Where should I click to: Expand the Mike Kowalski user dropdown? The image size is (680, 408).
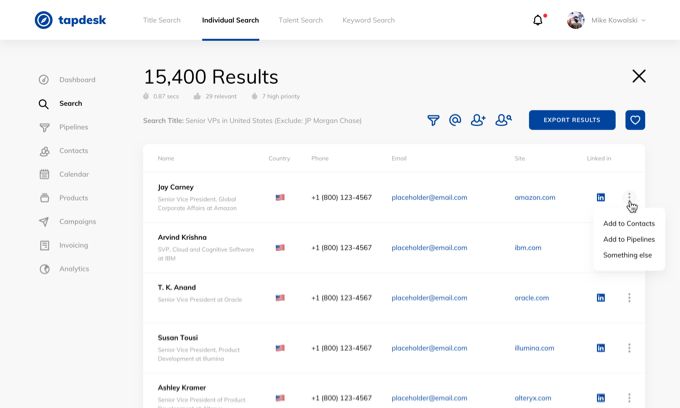point(644,20)
